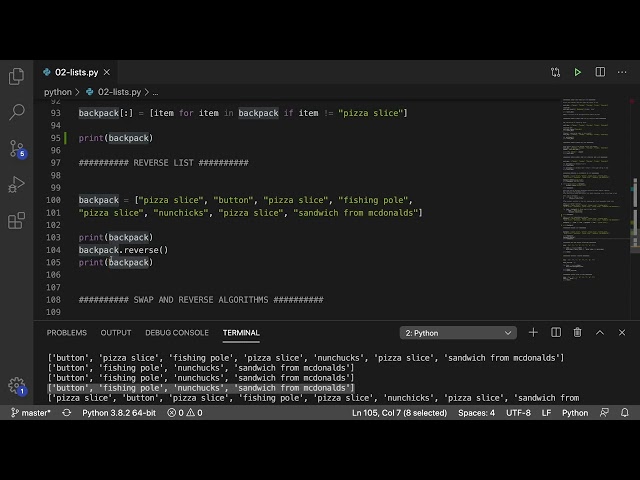
Task: Synchronize changes via status bar sync icon
Action: 67,413
